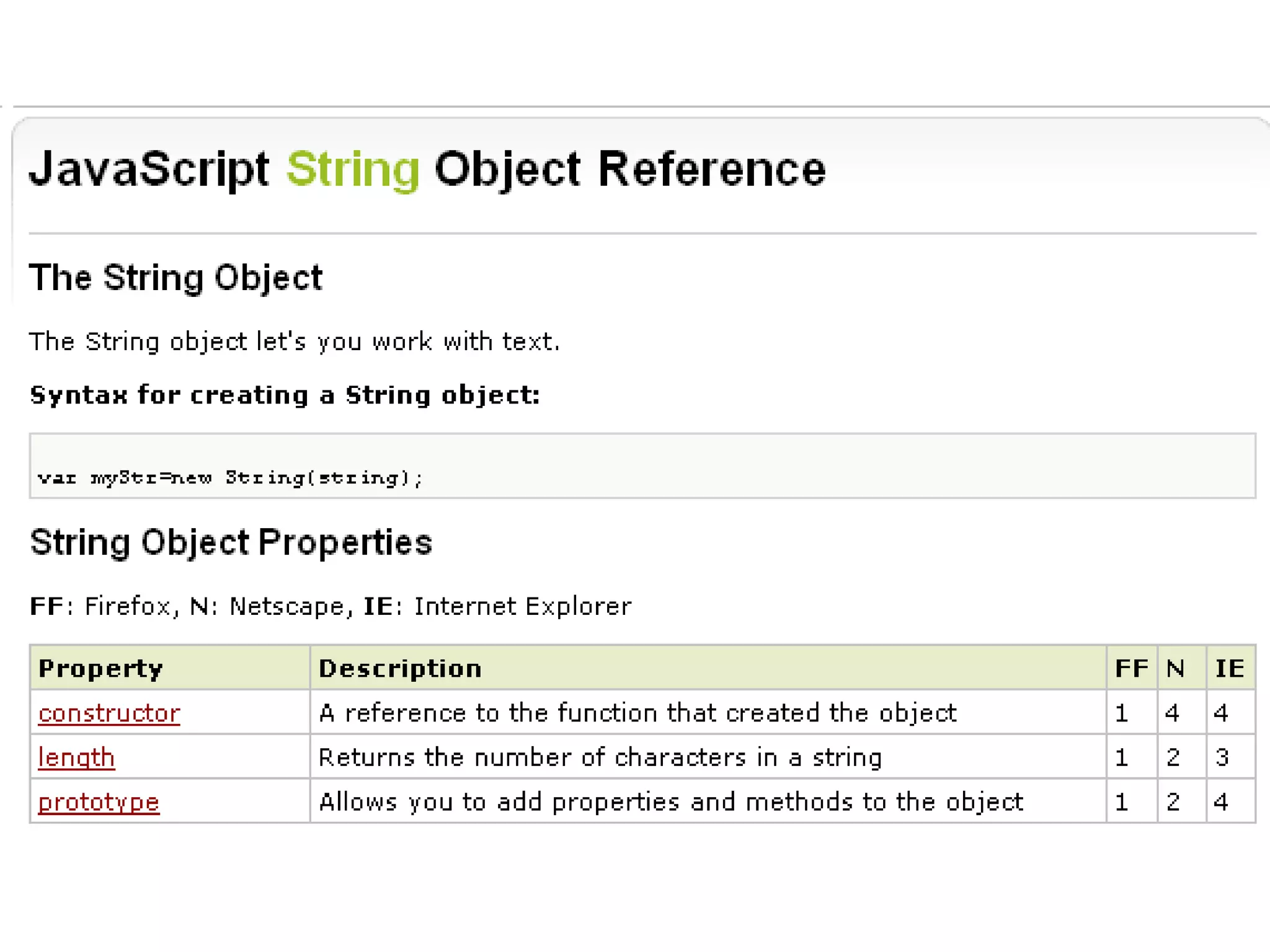Click the "Allows you to add properties" description
This screenshot has width=1270, height=952.
(670, 802)
